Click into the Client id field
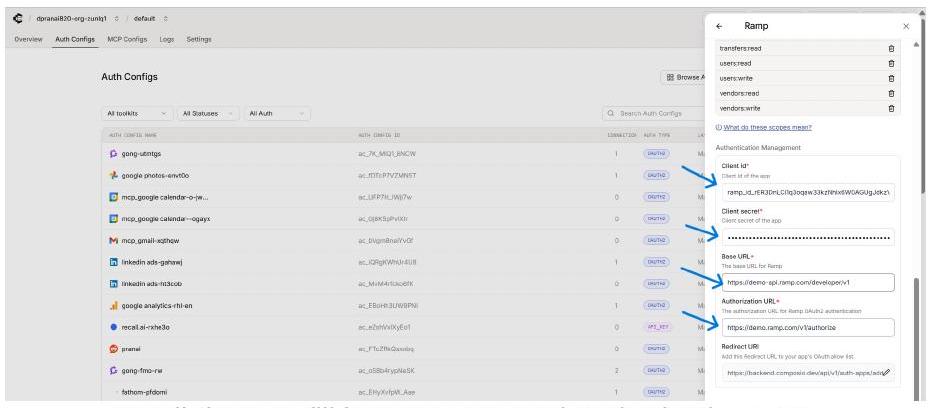Screen dimensions: 933x408 pyautogui.click(x=808, y=193)
